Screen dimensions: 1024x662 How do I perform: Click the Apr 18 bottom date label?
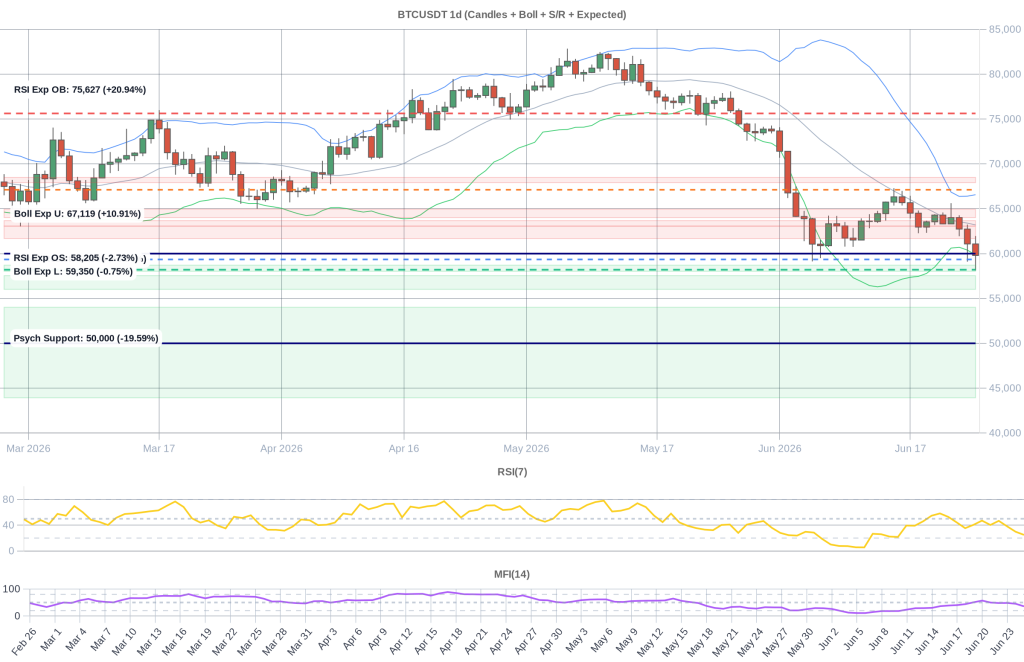tap(451, 642)
